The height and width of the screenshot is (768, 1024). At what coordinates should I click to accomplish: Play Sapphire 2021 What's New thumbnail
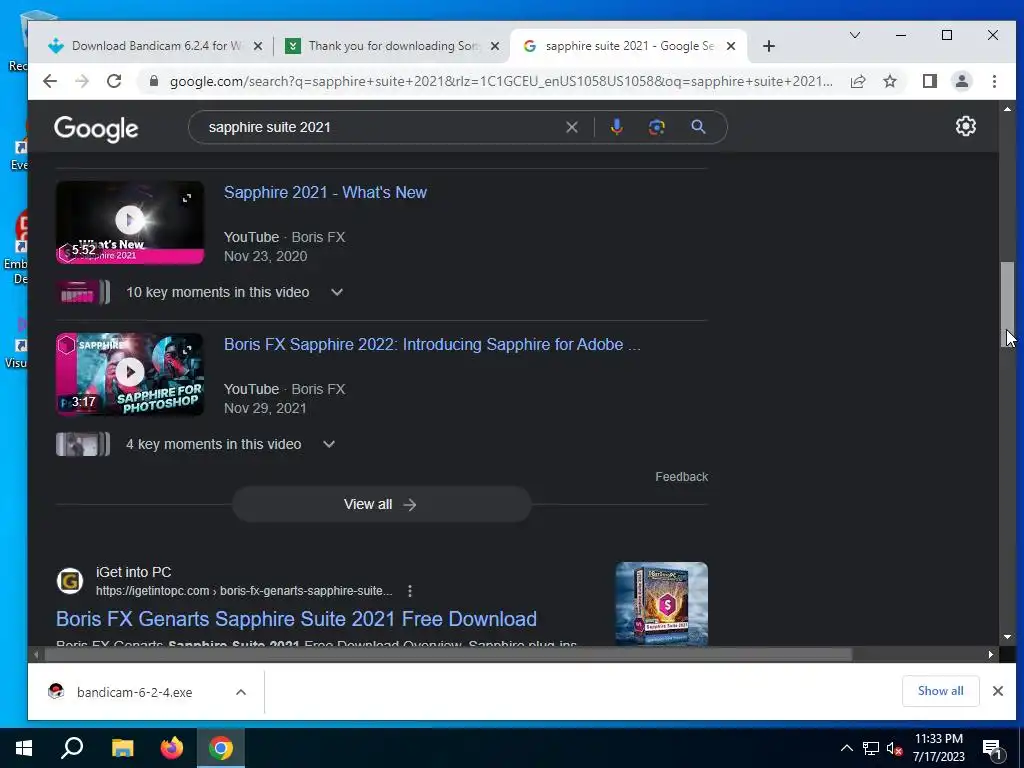click(130, 223)
